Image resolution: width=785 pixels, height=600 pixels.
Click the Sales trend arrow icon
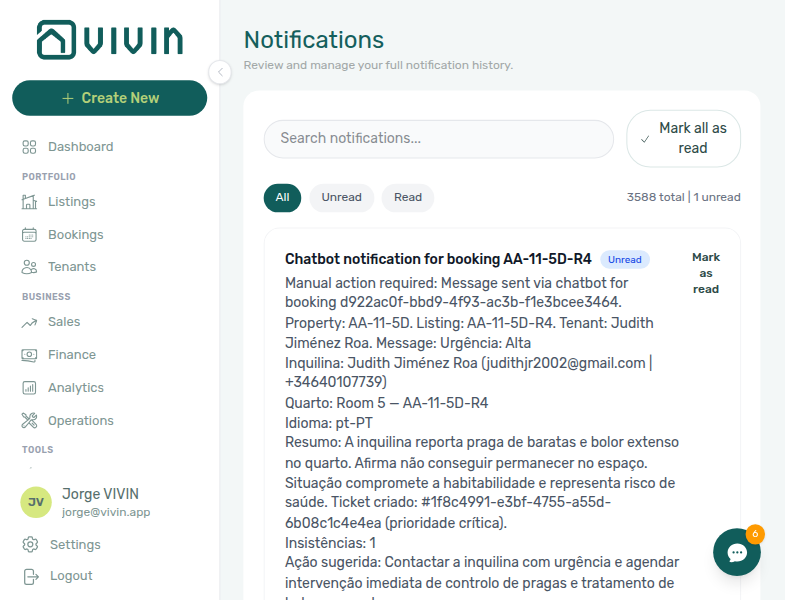(x=30, y=323)
